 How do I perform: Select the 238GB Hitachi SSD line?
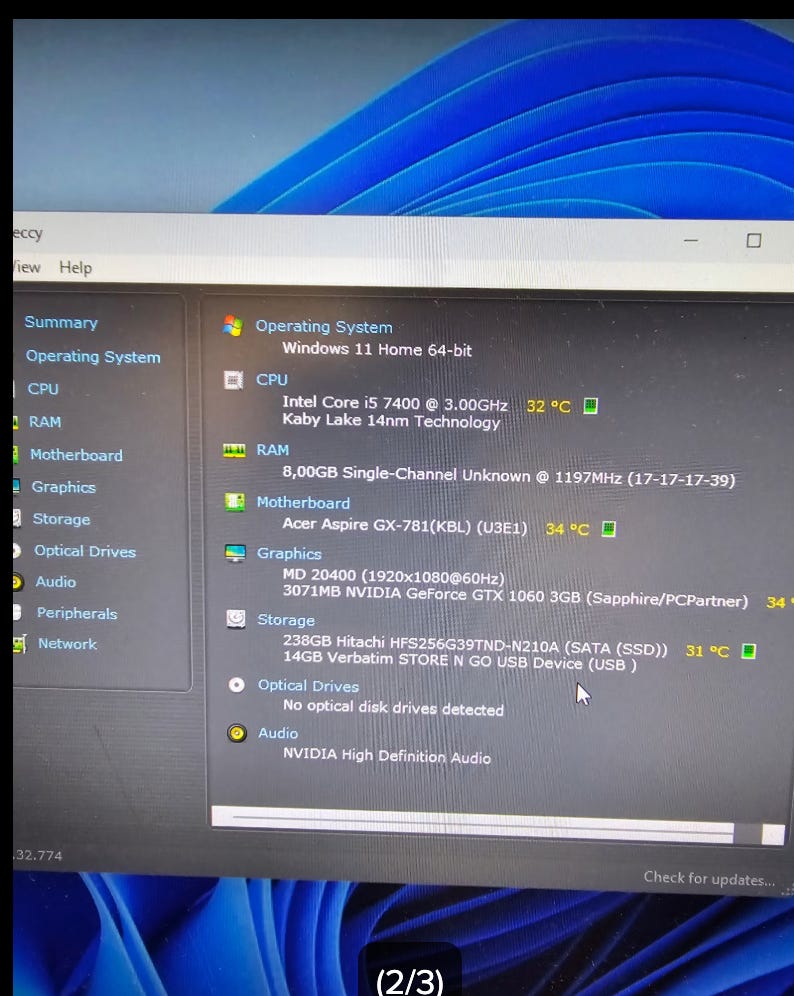[475, 644]
